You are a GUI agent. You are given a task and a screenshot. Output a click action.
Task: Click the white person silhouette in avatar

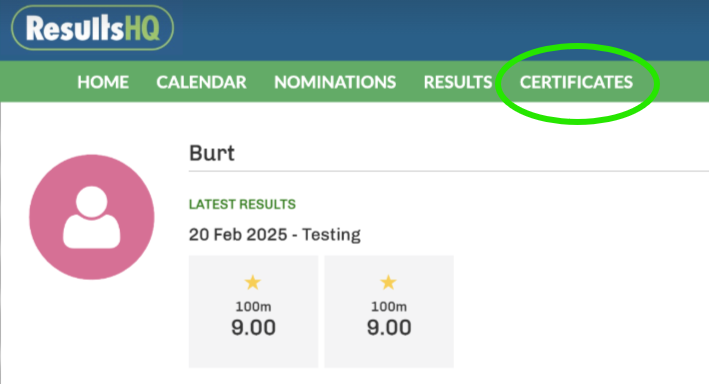92,218
